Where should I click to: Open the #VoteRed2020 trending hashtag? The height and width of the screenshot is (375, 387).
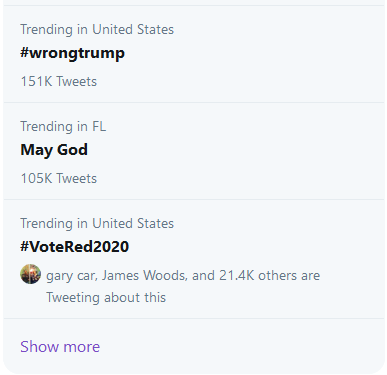pyautogui.click(x=74, y=247)
